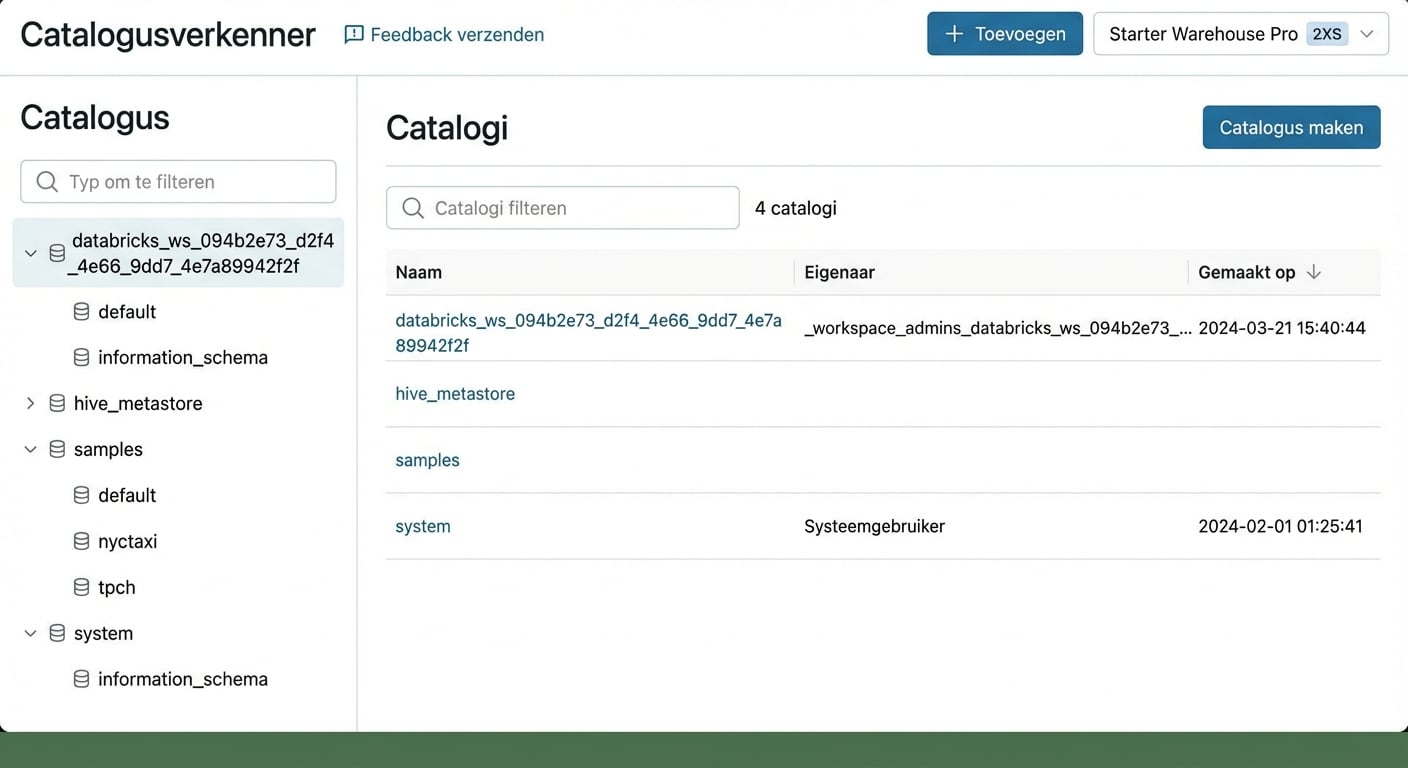This screenshot has width=1408, height=768.
Task: Click the schema icon next to tpch
Action: (x=80, y=587)
